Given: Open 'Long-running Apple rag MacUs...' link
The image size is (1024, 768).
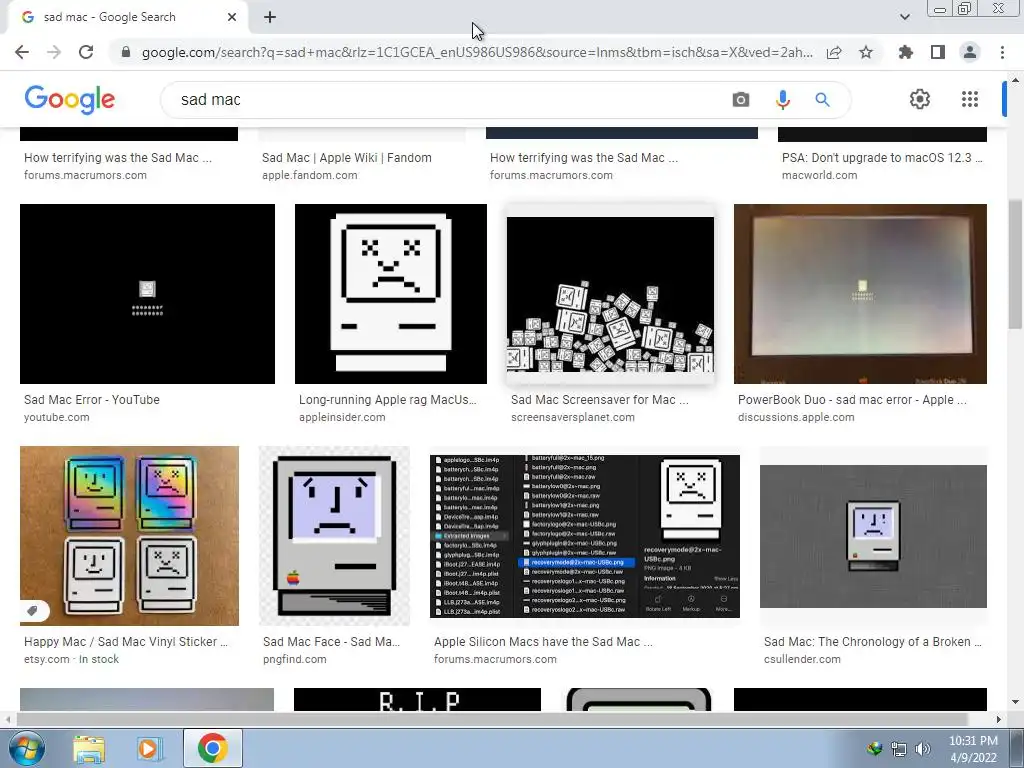Looking at the screenshot, I should pos(388,400).
